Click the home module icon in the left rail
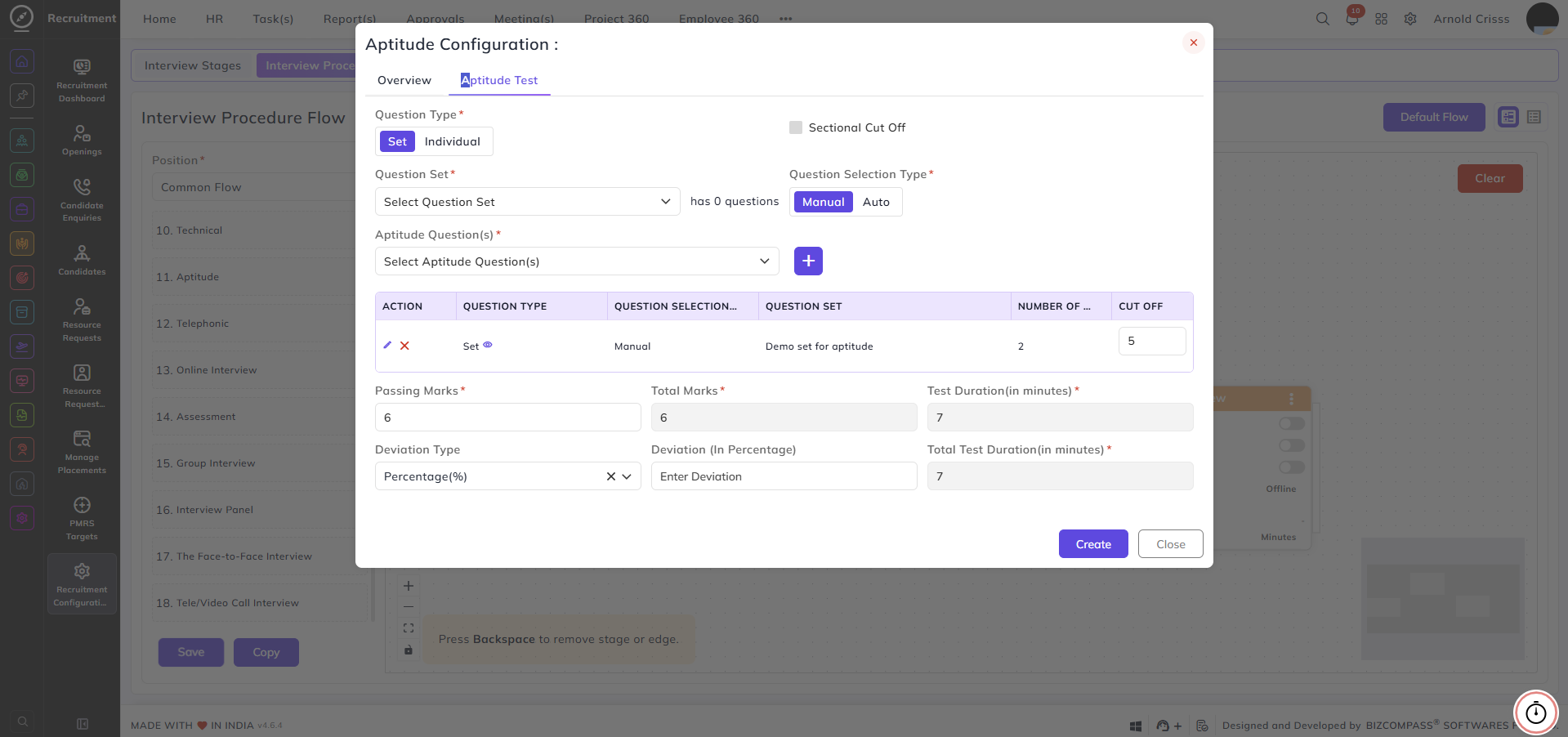This screenshot has width=1568, height=737. [22, 61]
